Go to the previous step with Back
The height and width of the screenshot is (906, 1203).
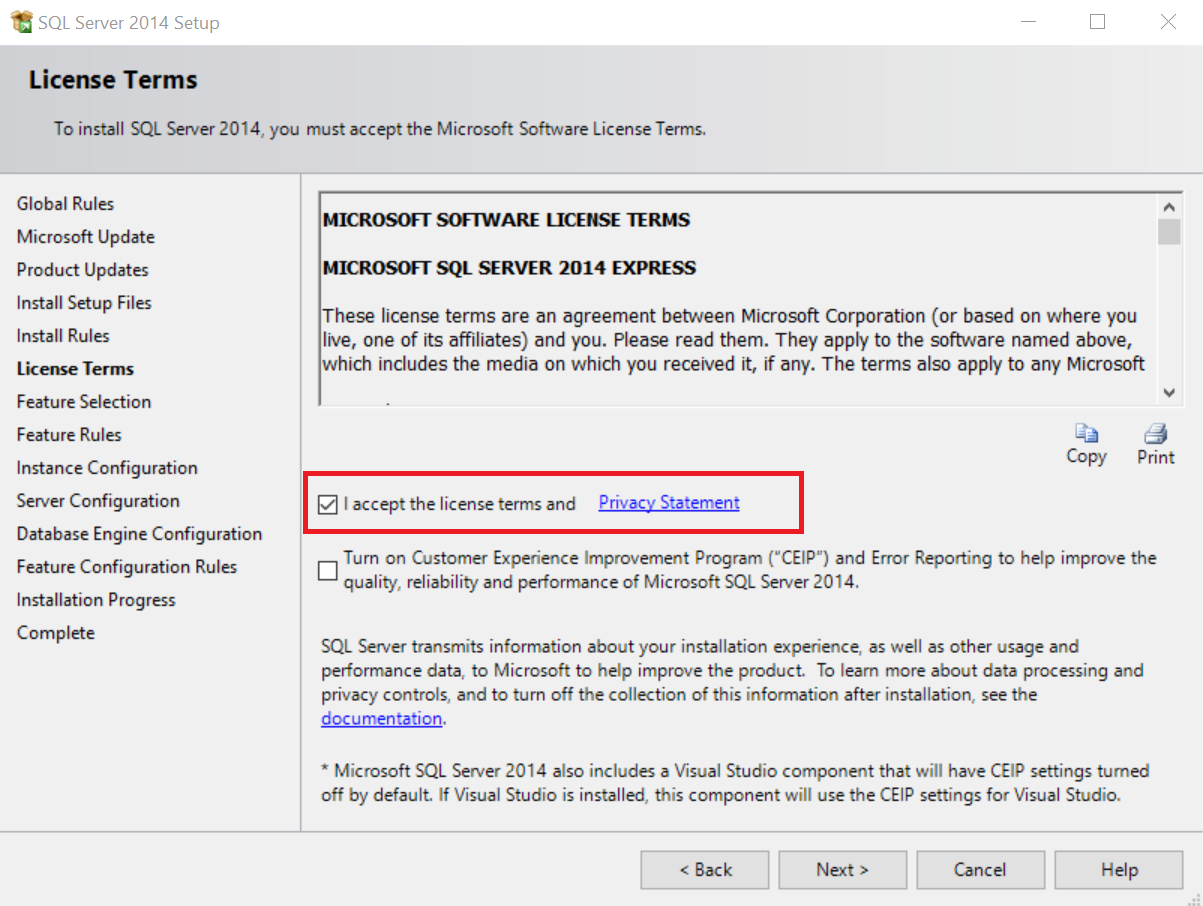(705, 870)
